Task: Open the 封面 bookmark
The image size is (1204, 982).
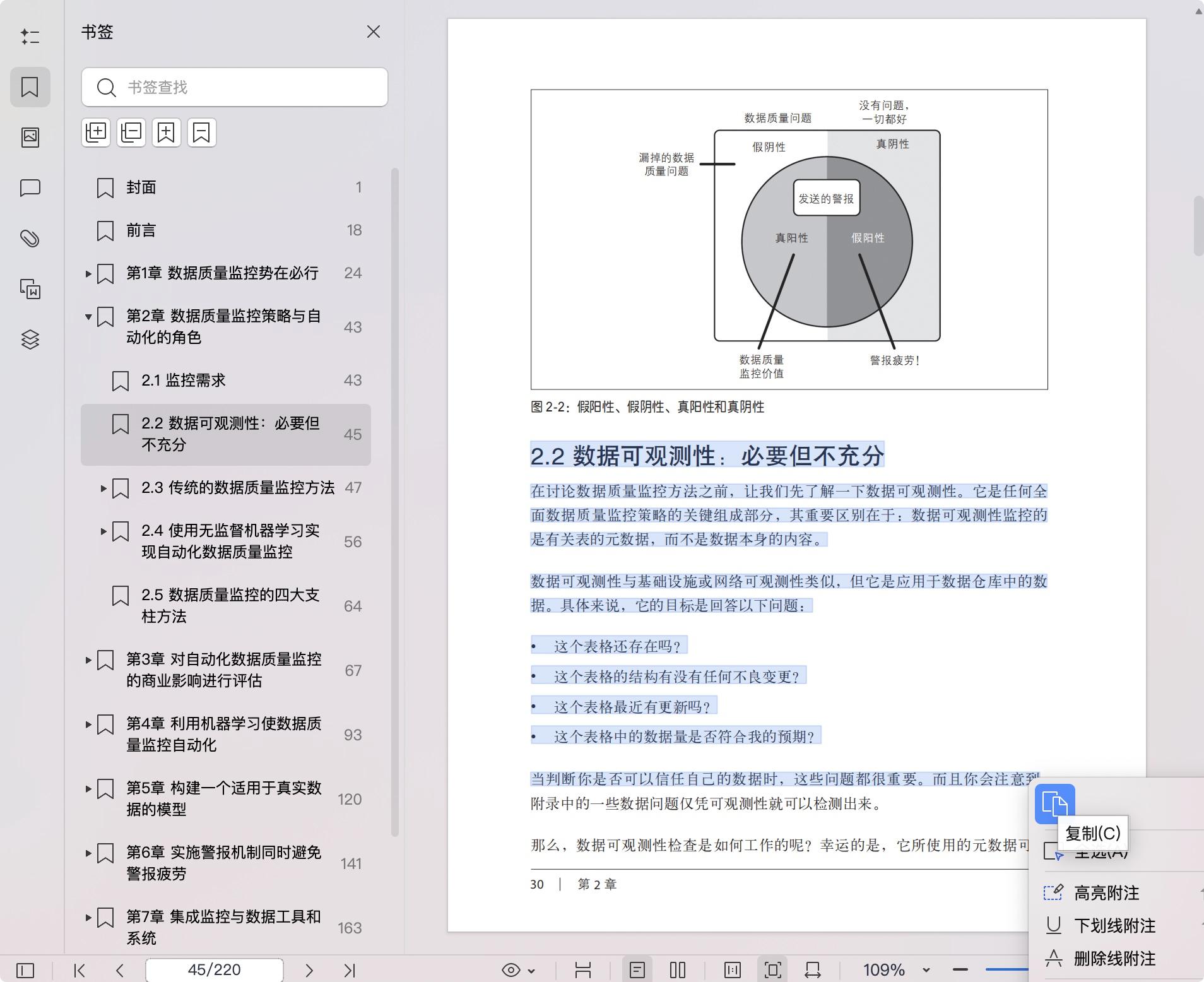Action: tap(226, 187)
